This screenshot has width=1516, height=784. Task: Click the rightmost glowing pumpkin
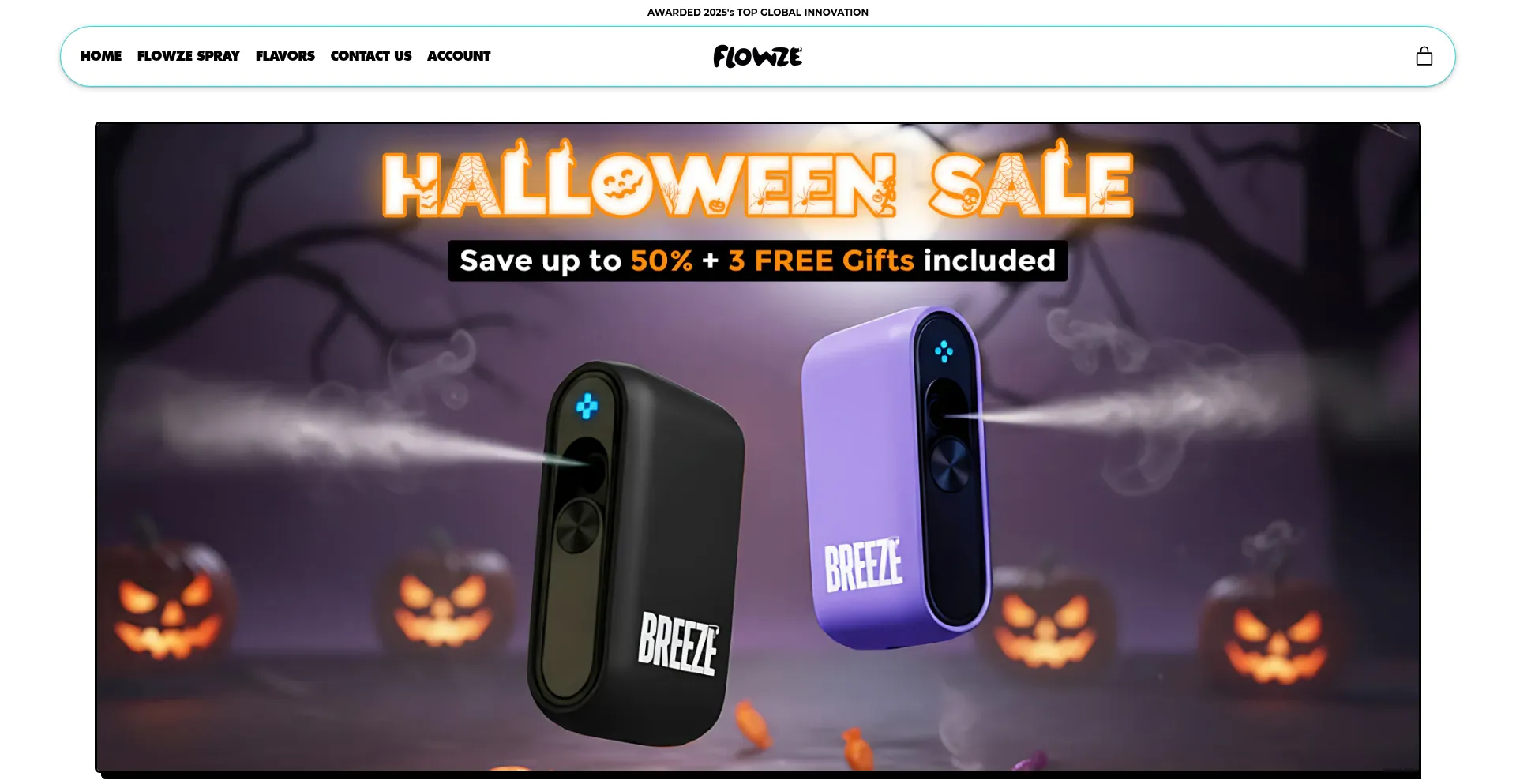pyautogui.click(x=1274, y=632)
